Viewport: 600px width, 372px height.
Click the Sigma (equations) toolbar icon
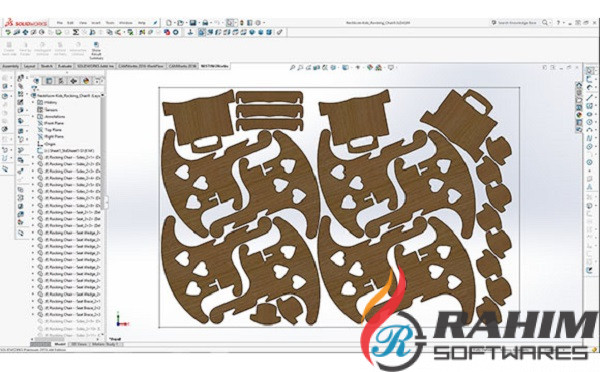pos(76,32)
